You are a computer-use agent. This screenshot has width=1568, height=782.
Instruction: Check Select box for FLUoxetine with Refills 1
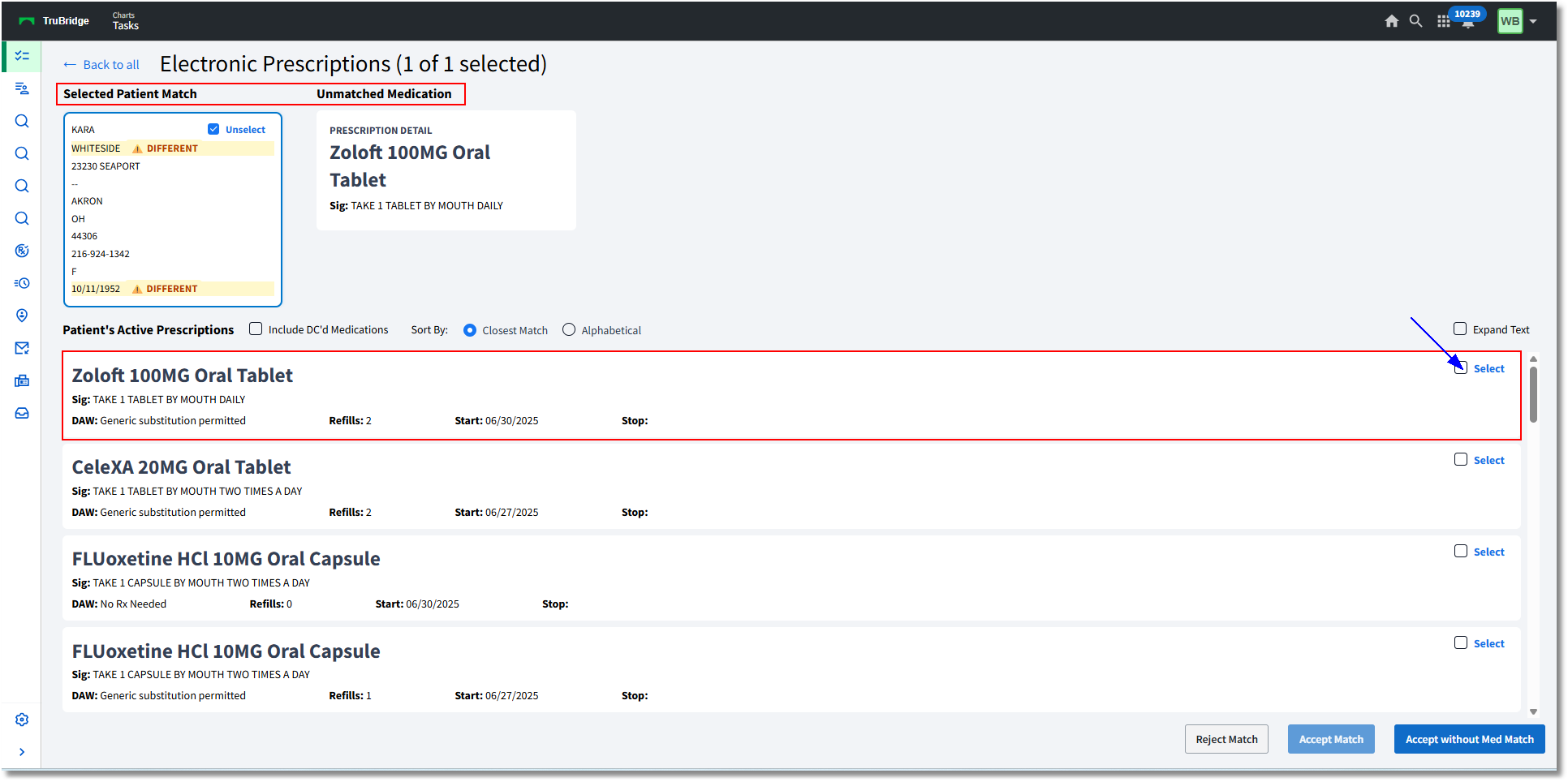coord(1461,642)
